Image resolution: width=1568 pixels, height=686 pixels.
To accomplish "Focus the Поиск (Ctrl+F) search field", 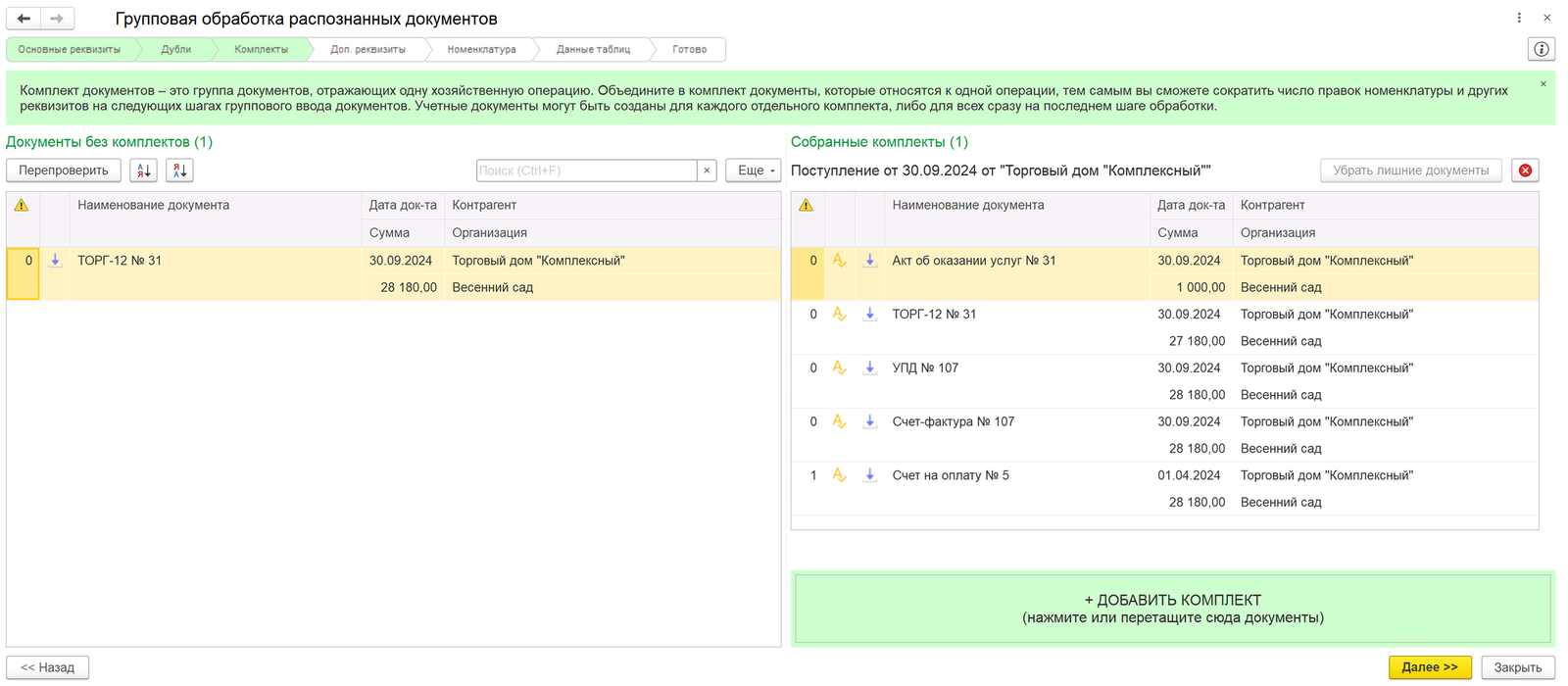I will [x=586, y=171].
